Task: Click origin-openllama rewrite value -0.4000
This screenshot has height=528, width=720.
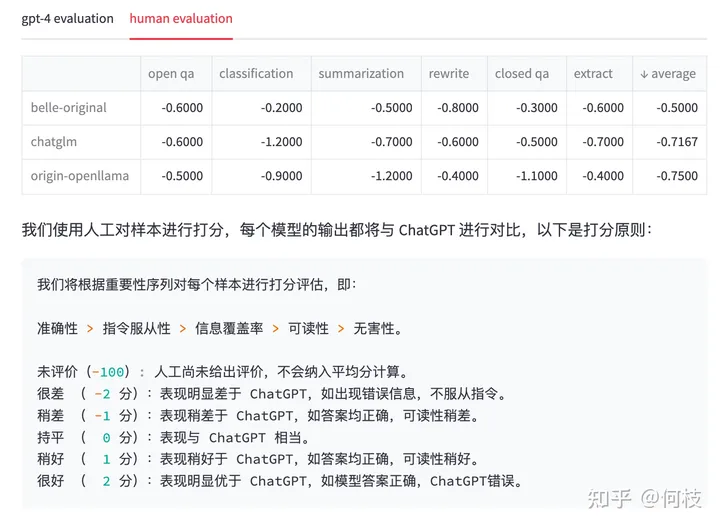Action: tap(458, 176)
